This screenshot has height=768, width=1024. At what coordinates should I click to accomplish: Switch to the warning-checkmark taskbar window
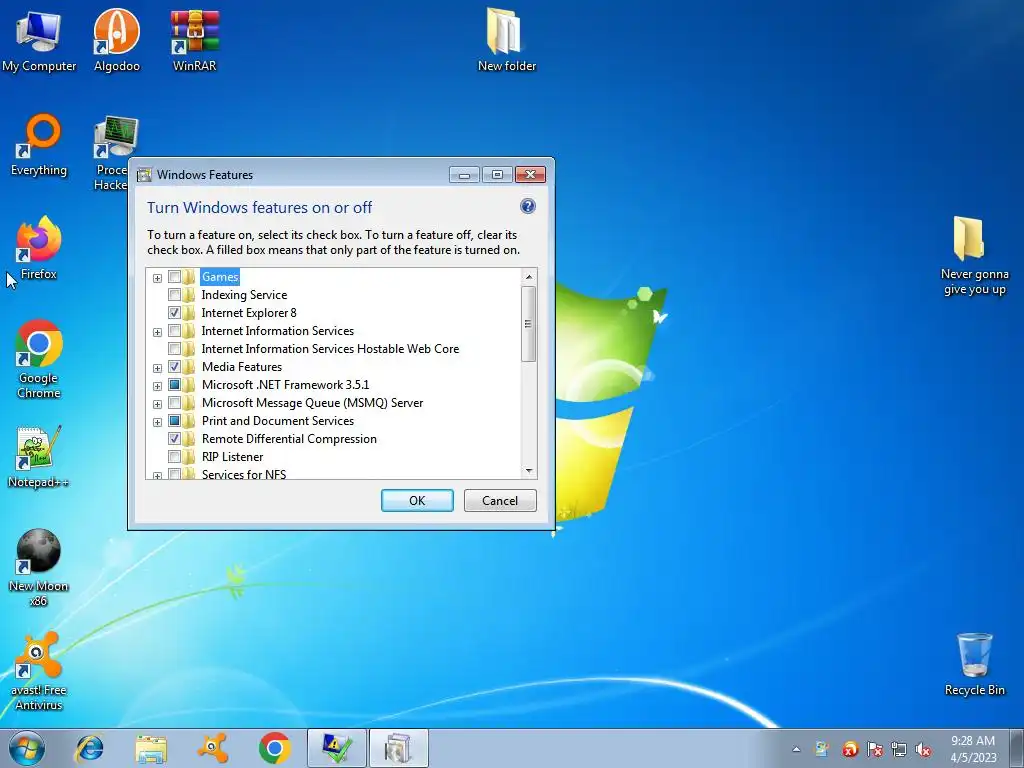click(x=336, y=748)
